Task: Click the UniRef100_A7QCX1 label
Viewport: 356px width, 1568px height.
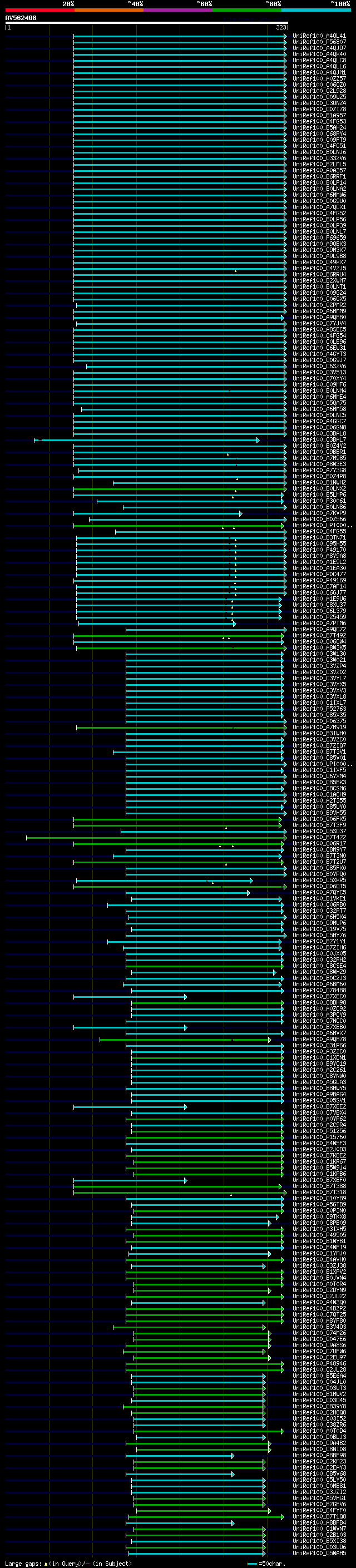Action: [x=319, y=207]
